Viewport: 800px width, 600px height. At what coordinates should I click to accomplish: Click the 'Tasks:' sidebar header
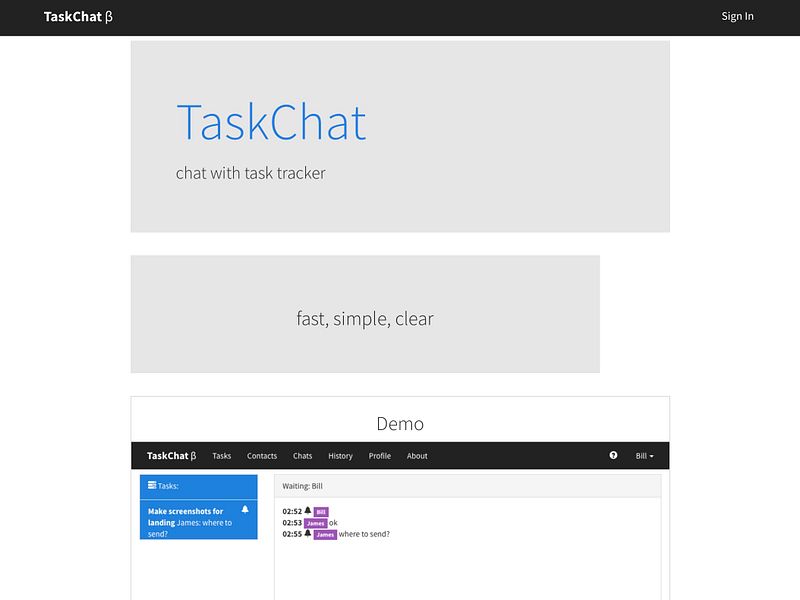[x=198, y=486]
